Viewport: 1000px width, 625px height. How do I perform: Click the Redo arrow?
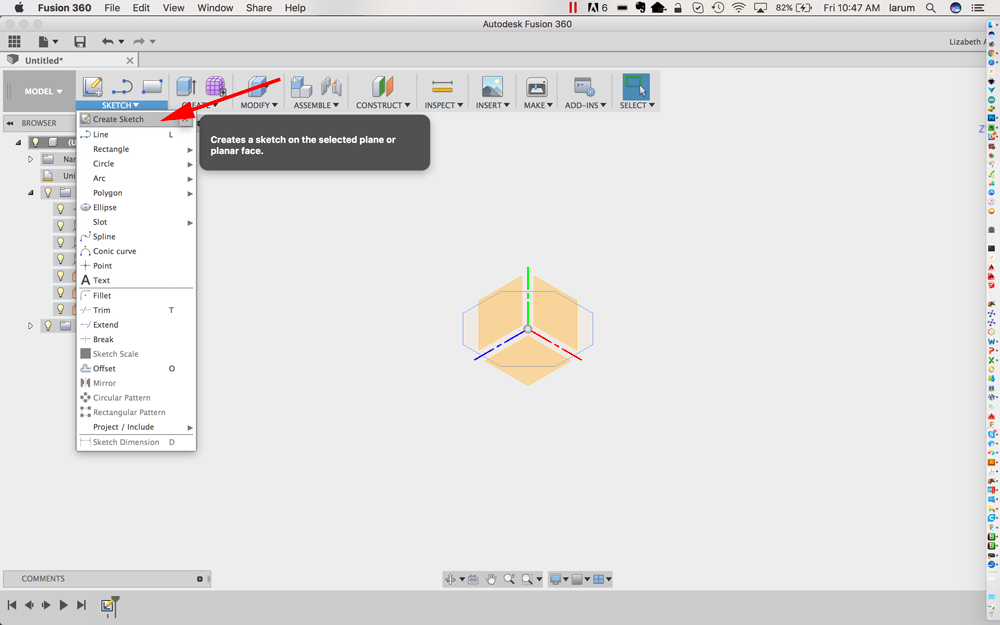click(x=138, y=41)
